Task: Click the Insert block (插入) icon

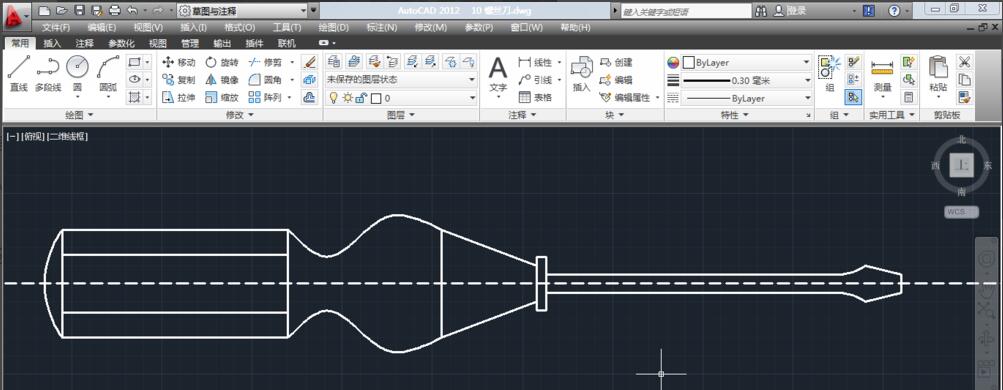Action: coord(581,74)
